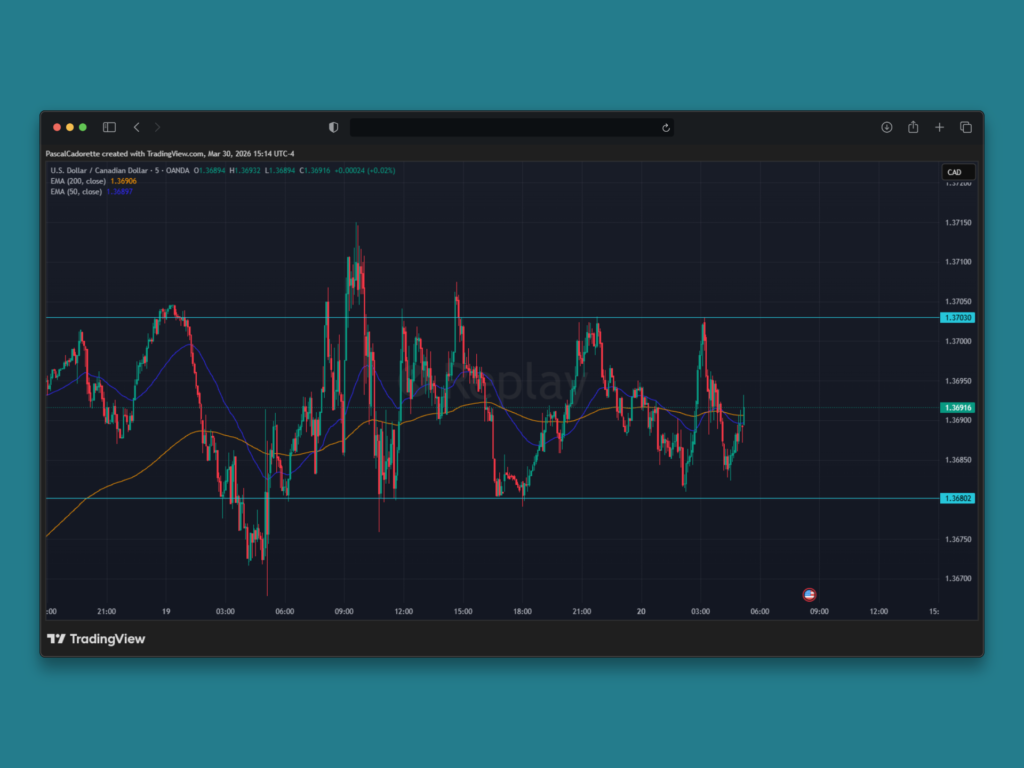
Task: Open the forward navigation chevron
Action: pos(157,127)
